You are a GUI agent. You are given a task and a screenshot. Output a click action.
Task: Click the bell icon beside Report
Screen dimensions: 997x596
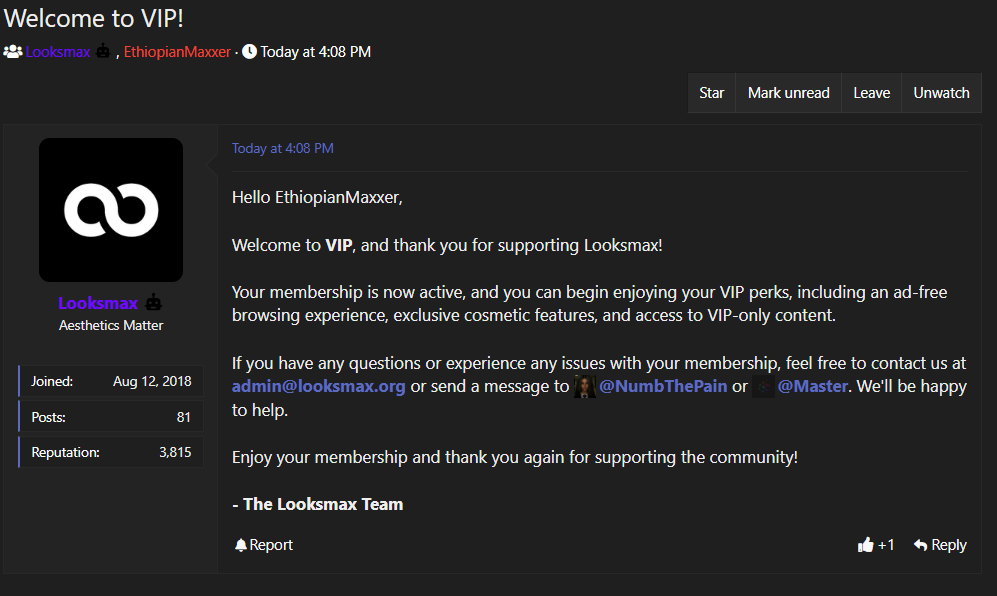click(240, 545)
